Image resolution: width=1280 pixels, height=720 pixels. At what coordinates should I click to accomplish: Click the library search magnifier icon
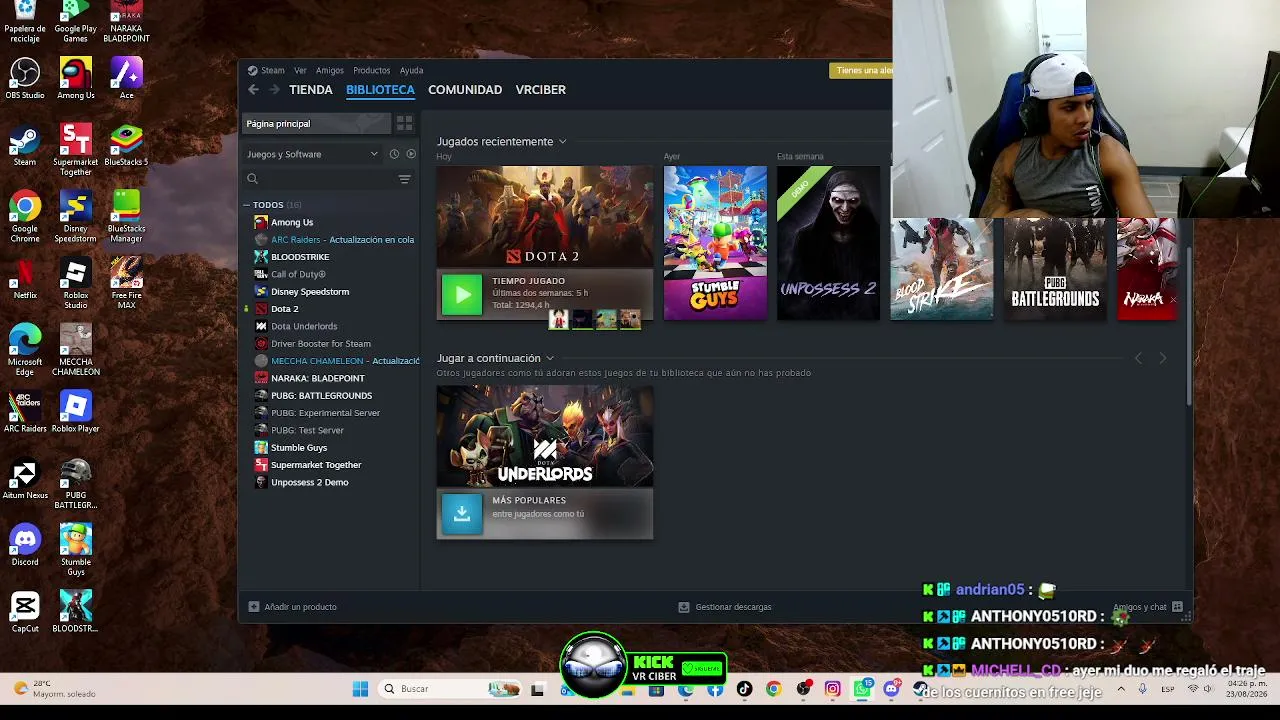point(252,179)
